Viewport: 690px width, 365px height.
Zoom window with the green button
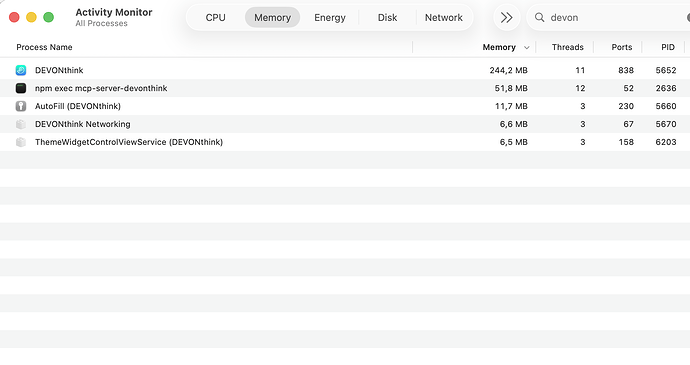point(48,17)
